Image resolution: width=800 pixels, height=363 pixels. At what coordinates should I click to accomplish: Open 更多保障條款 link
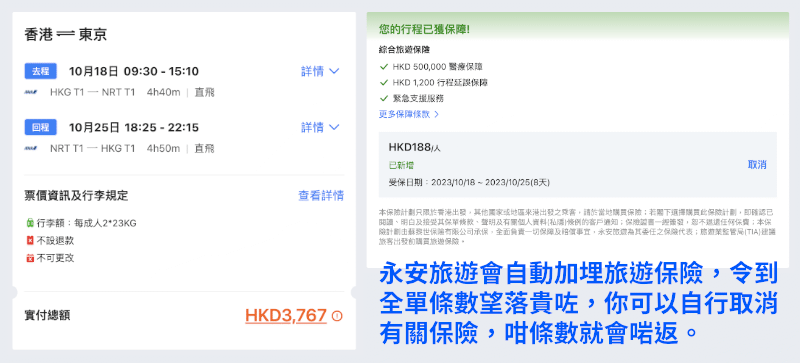tap(409, 114)
